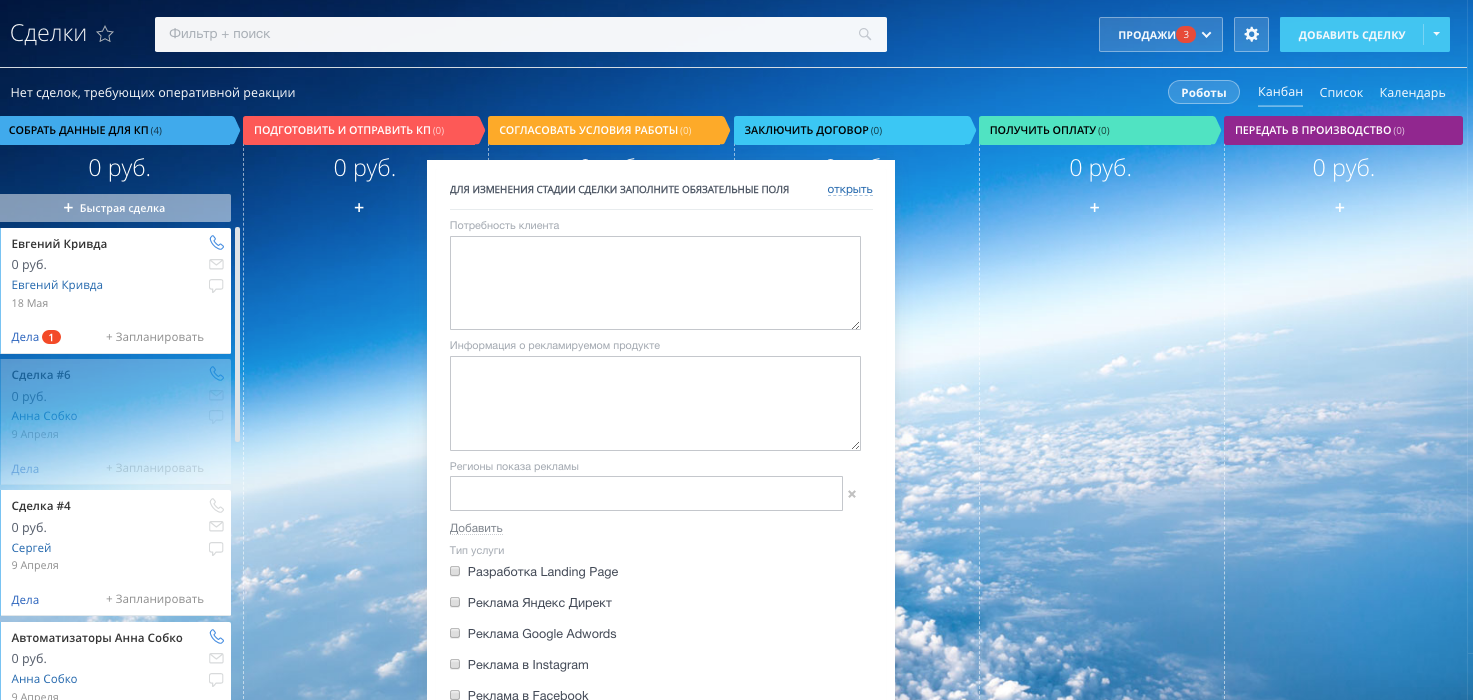Click email icon on Евгений Кривда card
The image size is (1473, 700).
pos(216,264)
